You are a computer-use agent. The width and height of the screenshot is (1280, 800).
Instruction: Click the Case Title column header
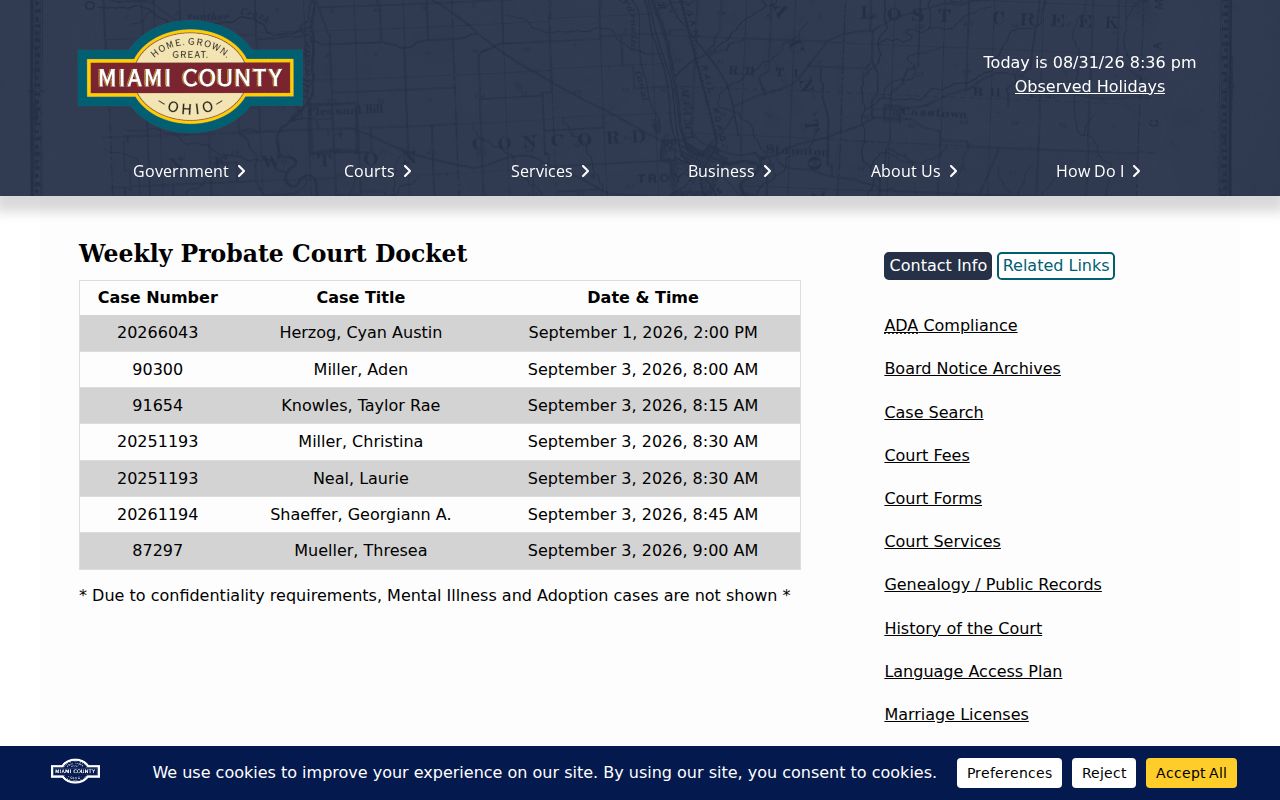click(x=361, y=297)
